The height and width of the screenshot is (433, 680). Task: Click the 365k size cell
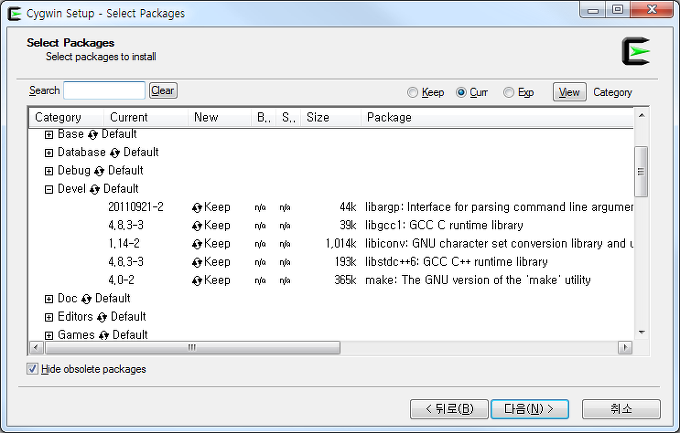(345, 280)
